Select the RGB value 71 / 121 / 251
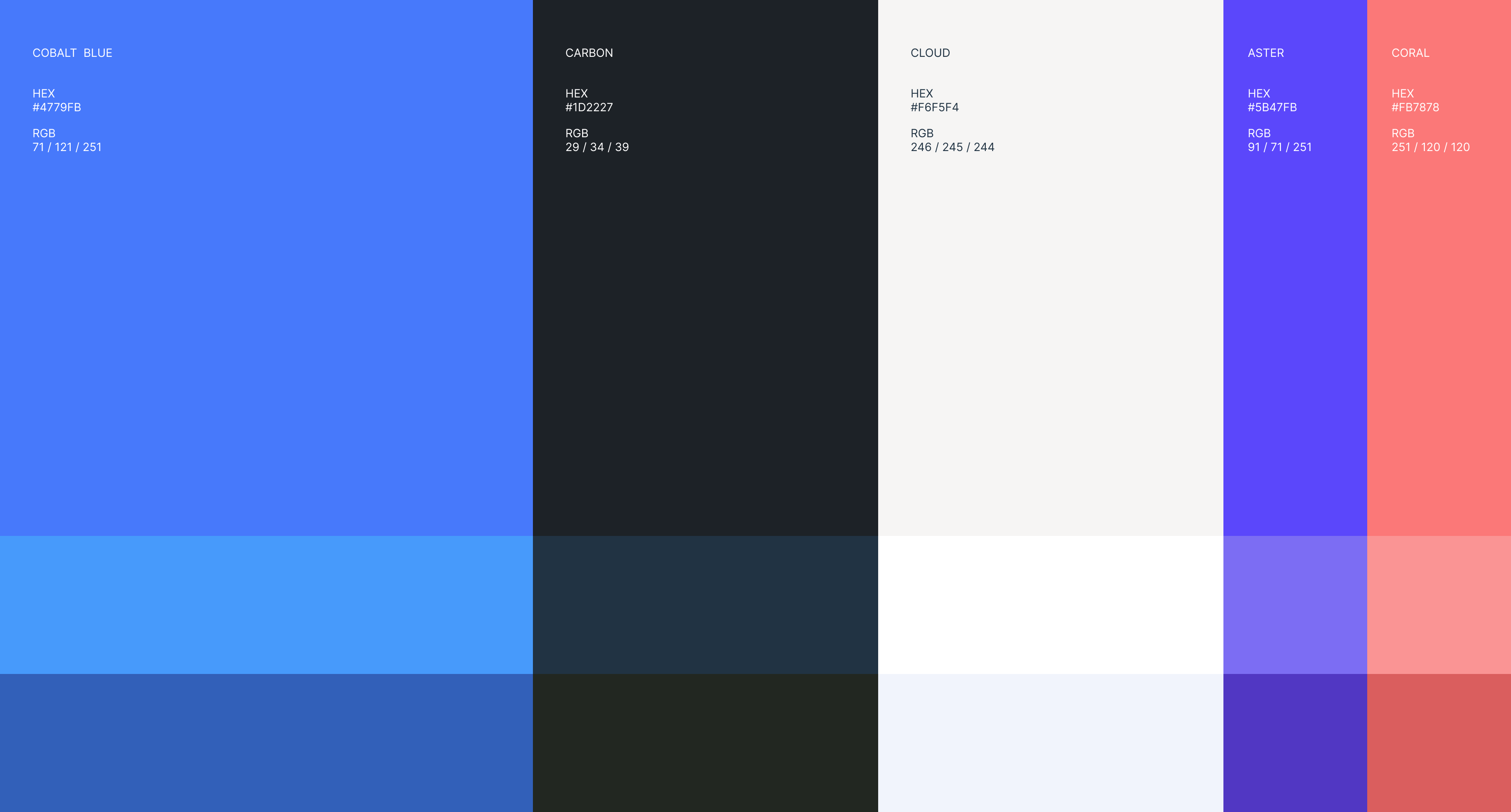1511x812 pixels. [67, 147]
